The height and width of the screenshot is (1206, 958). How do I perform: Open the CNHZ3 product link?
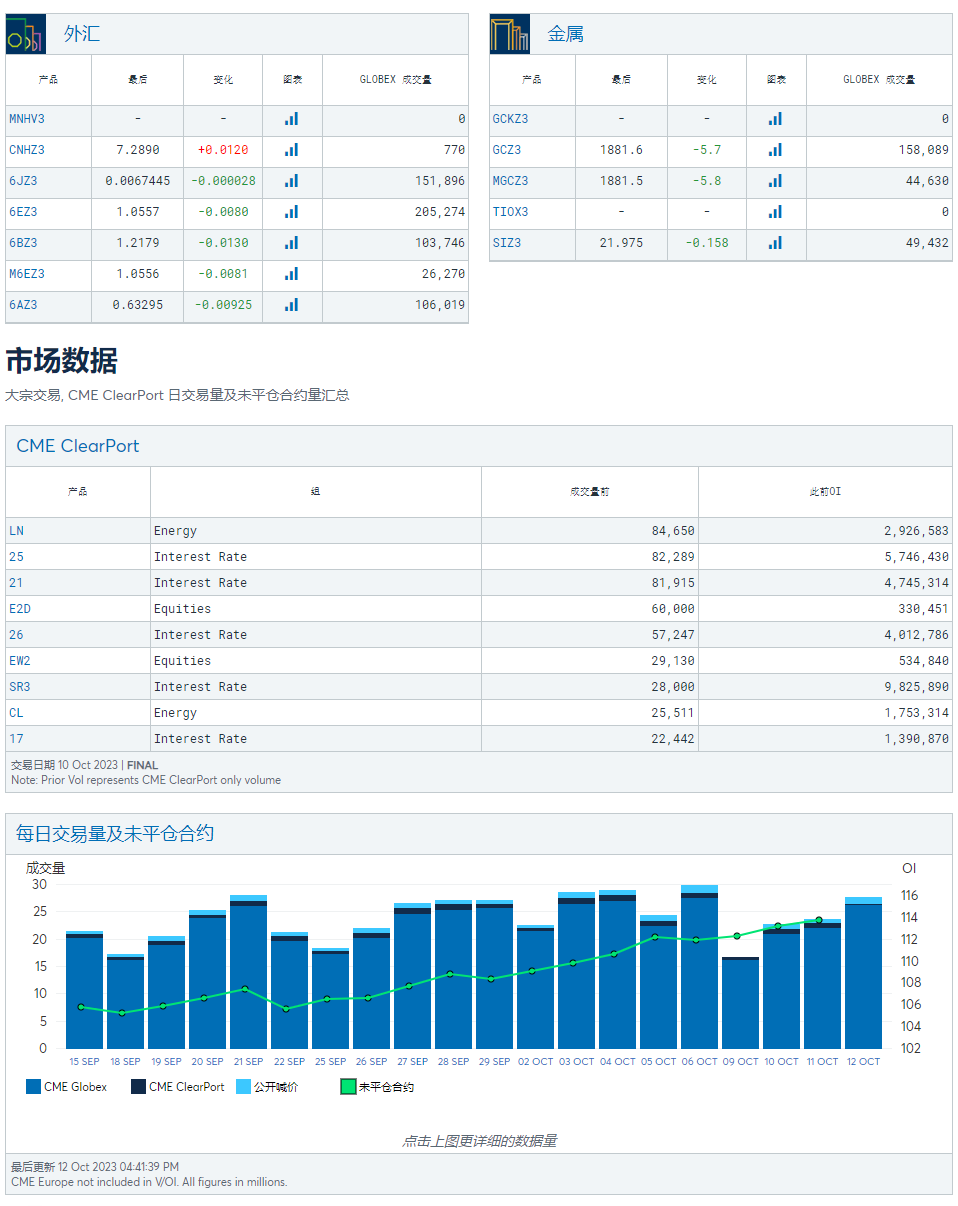pos(27,150)
